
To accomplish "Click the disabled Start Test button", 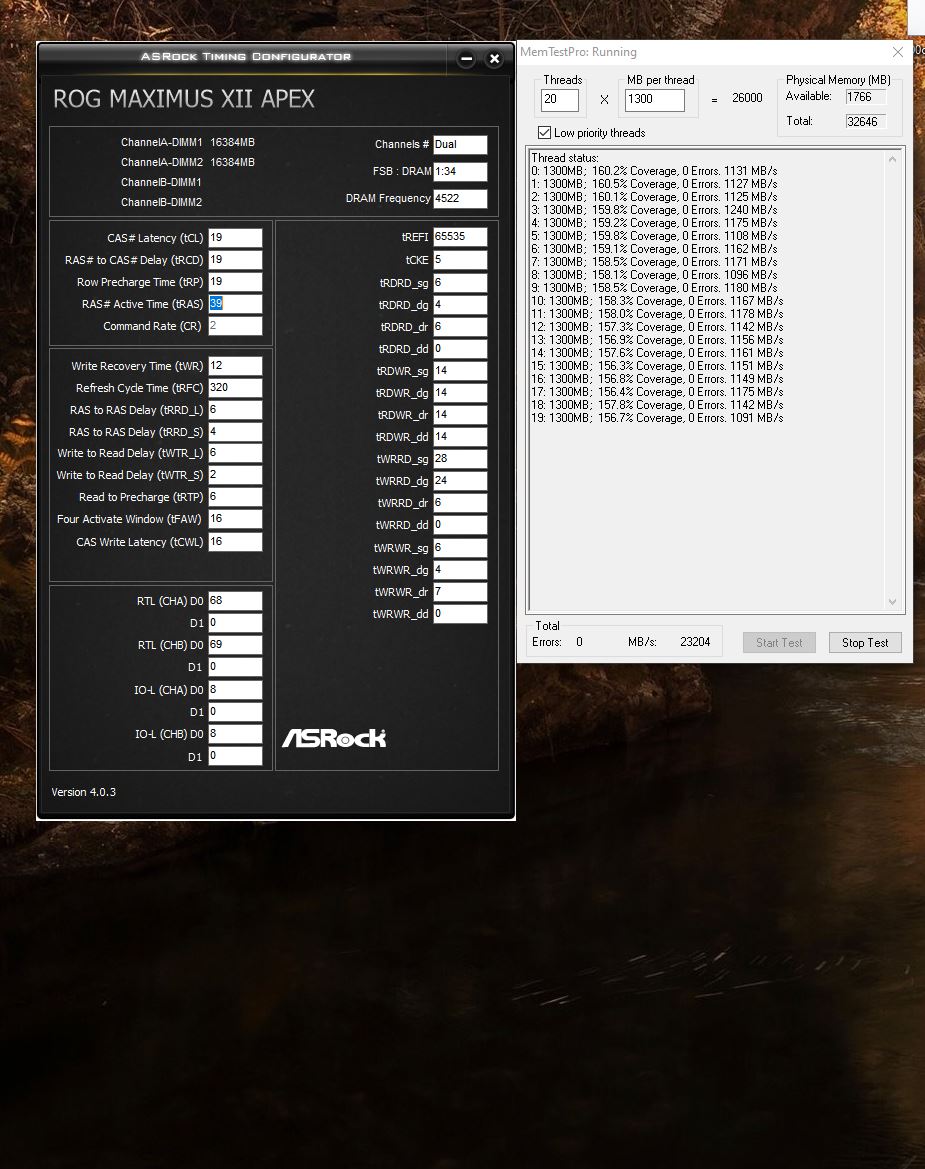I will pos(779,642).
